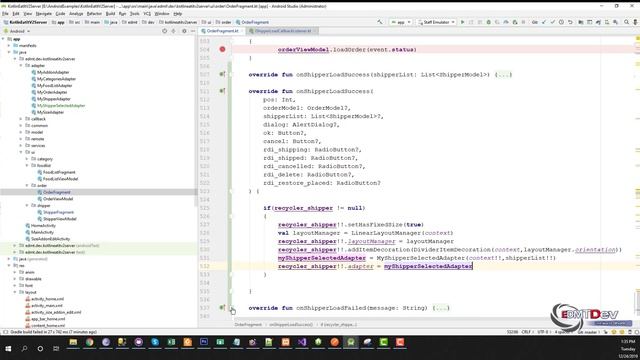Open Task View on the taskbar

click(56, 348)
